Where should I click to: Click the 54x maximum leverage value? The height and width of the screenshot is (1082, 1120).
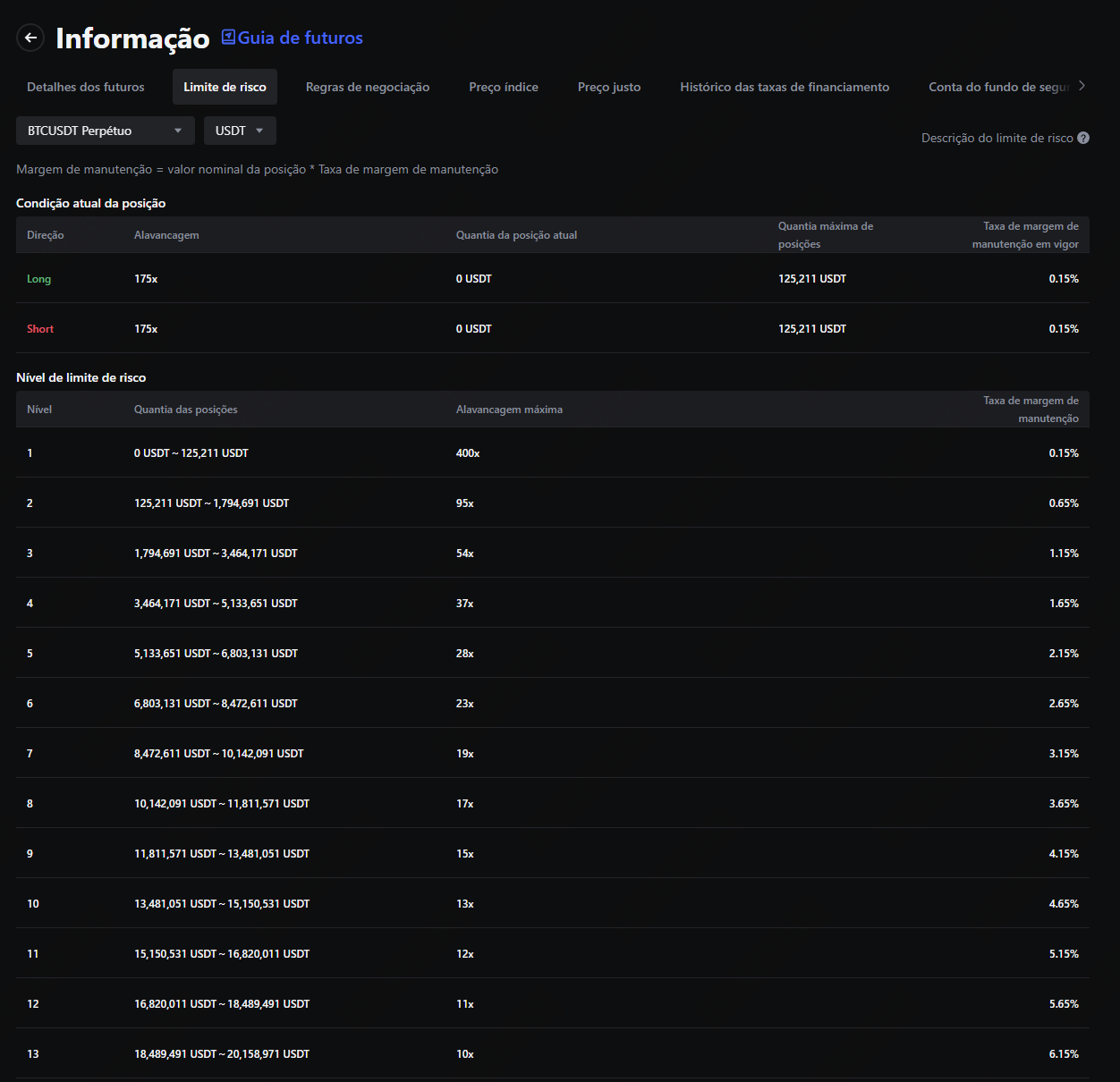point(465,554)
